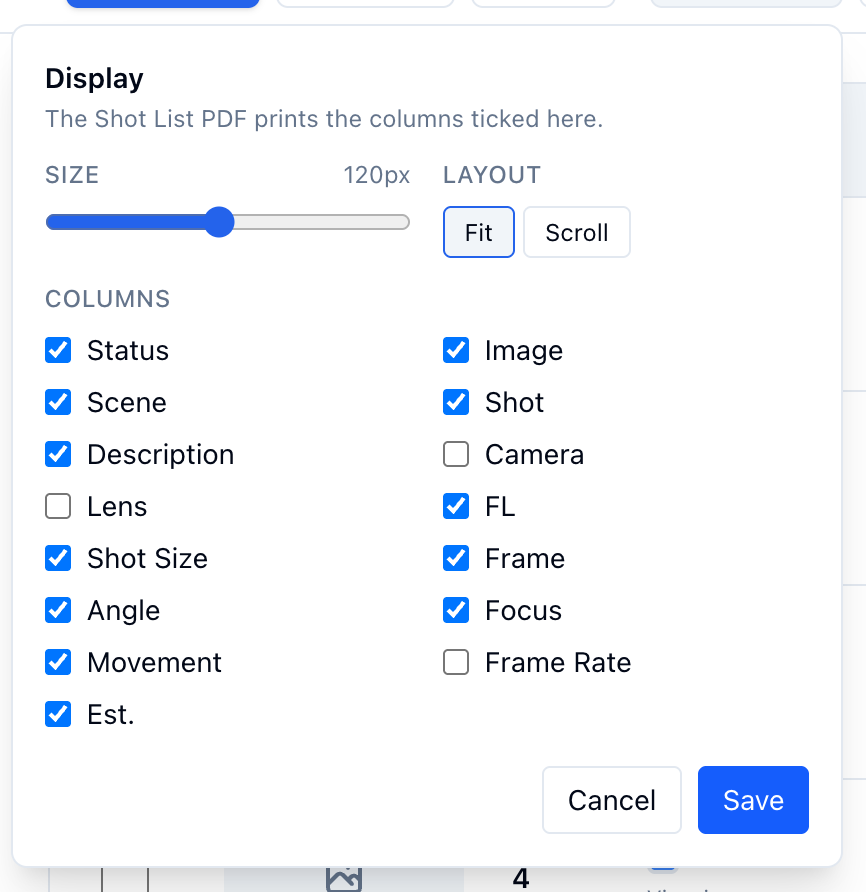
Task: Uncheck the Image column checkbox
Action: [456, 350]
